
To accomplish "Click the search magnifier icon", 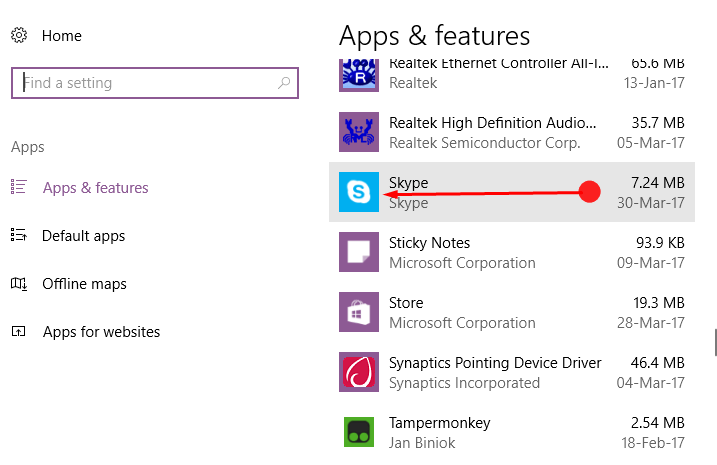I will pos(284,83).
